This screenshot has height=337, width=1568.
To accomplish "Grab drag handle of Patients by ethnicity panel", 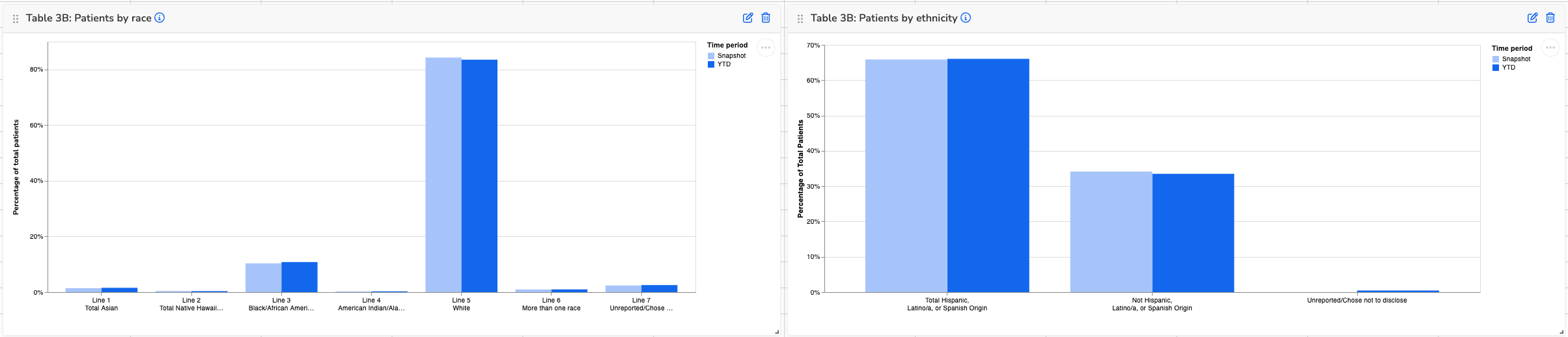I will 800,19.
